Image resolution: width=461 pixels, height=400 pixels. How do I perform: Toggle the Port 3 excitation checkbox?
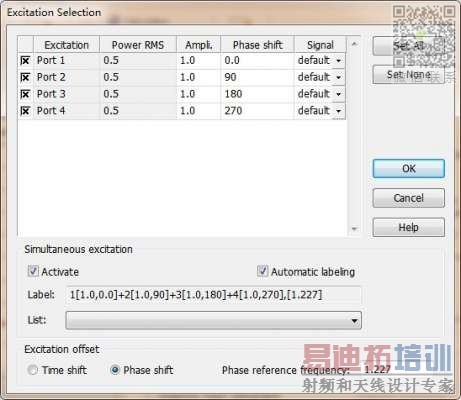pos(25,94)
